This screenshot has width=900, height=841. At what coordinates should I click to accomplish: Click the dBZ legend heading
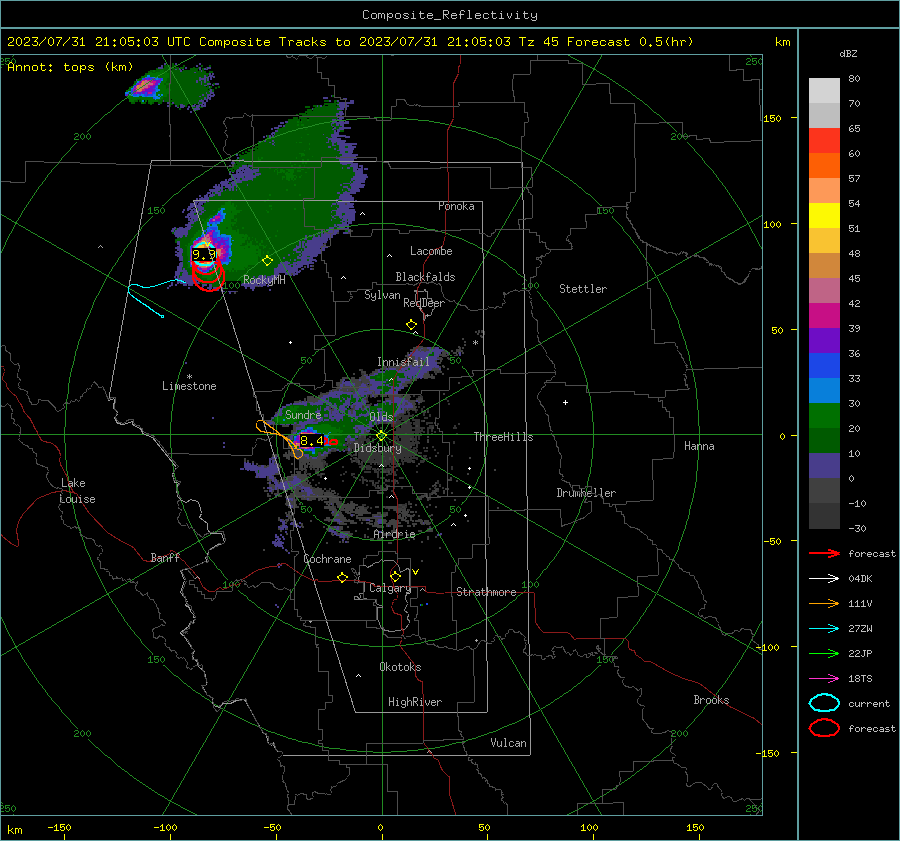848,53
